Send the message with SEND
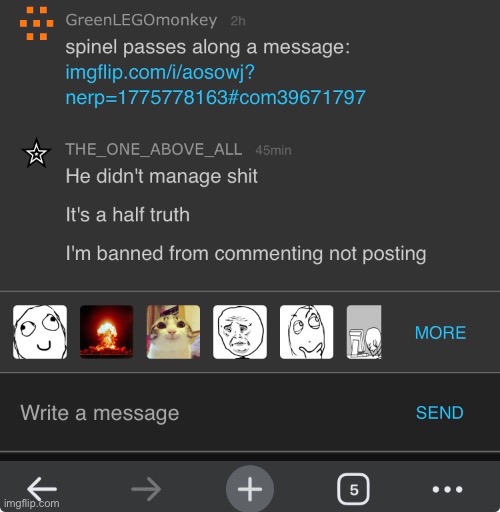The width and height of the screenshot is (500, 512). coord(439,413)
